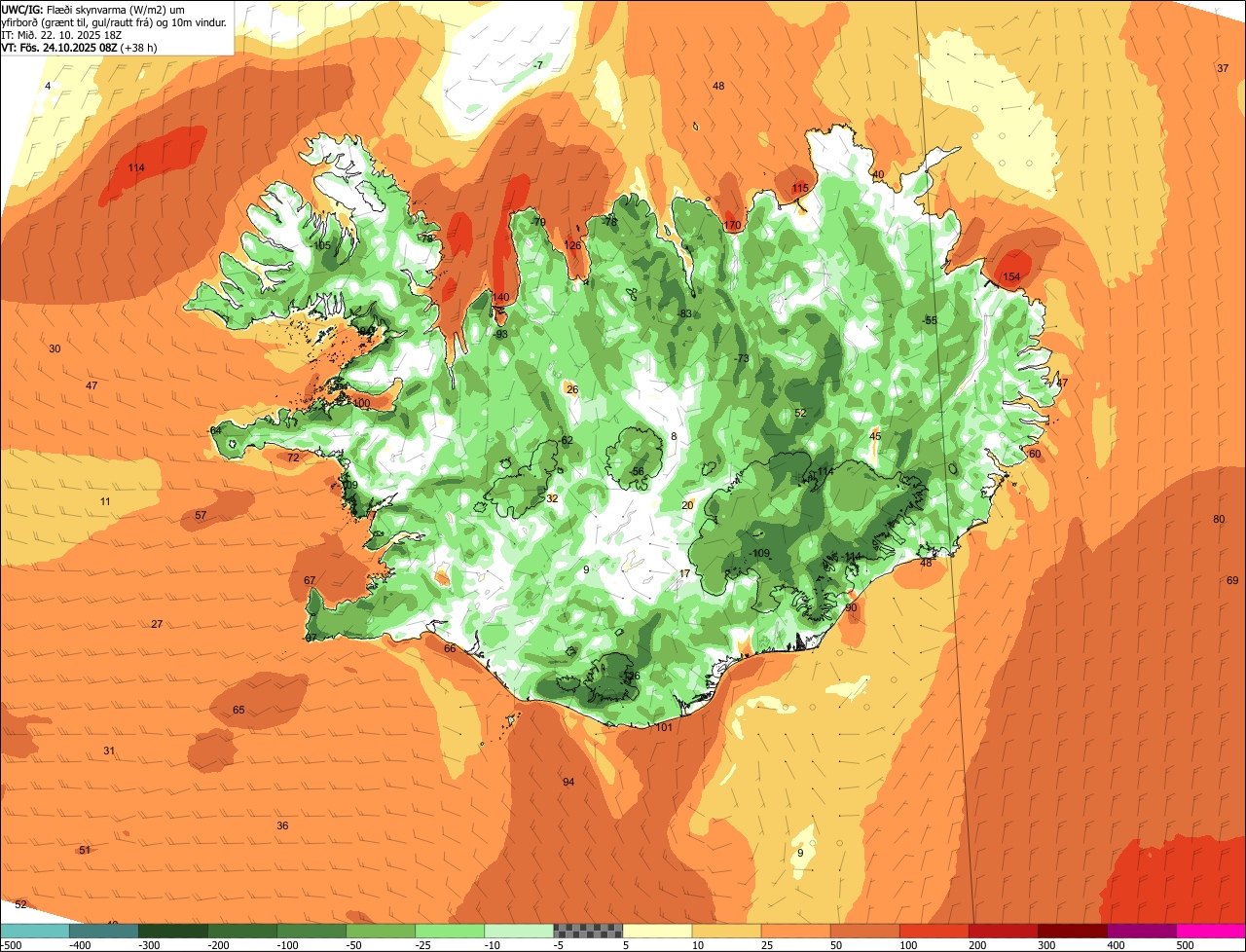Select the yellow-orange 10 to 25 legend swatch

[x=726, y=931]
